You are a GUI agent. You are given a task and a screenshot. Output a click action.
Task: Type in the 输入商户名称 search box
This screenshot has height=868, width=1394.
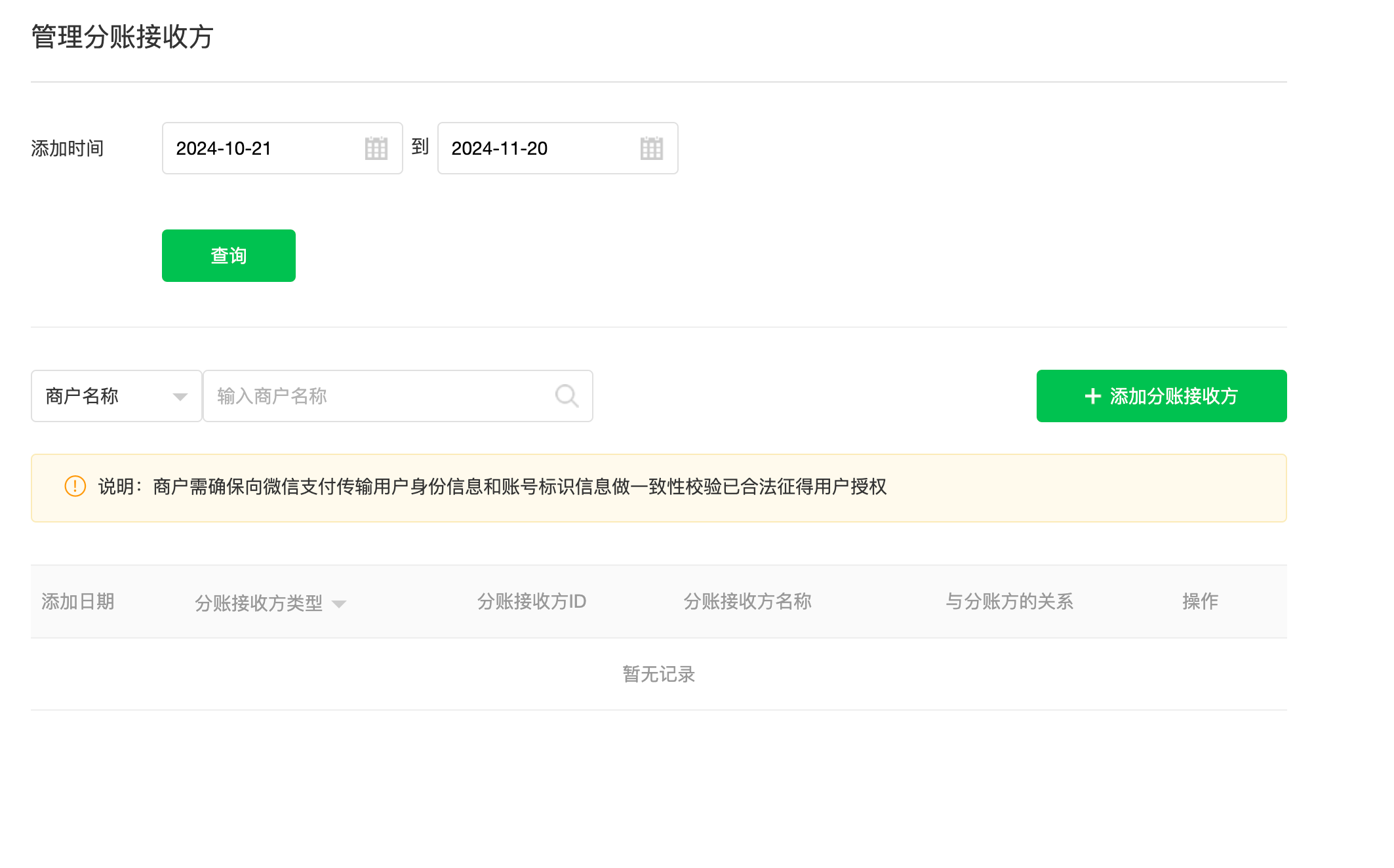pyautogui.click(x=380, y=396)
